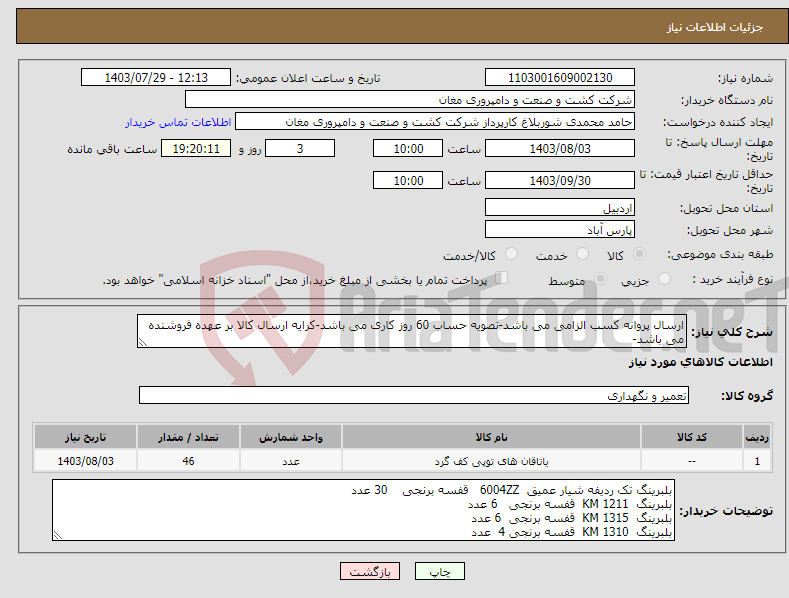Viewport: 789px width, 598px height.
Task: Click the remaining time 19:20:11 field
Action: click(x=196, y=148)
